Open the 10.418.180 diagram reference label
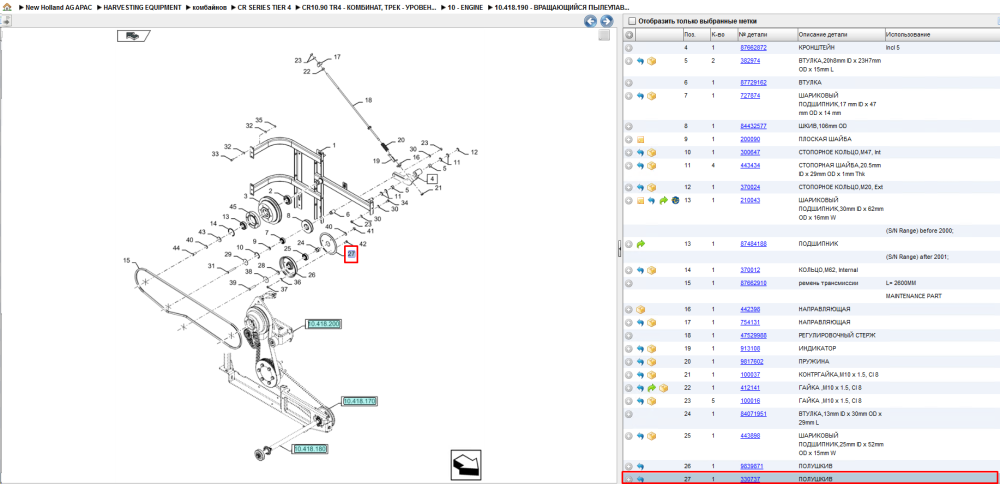 pyautogui.click(x=310, y=449)
